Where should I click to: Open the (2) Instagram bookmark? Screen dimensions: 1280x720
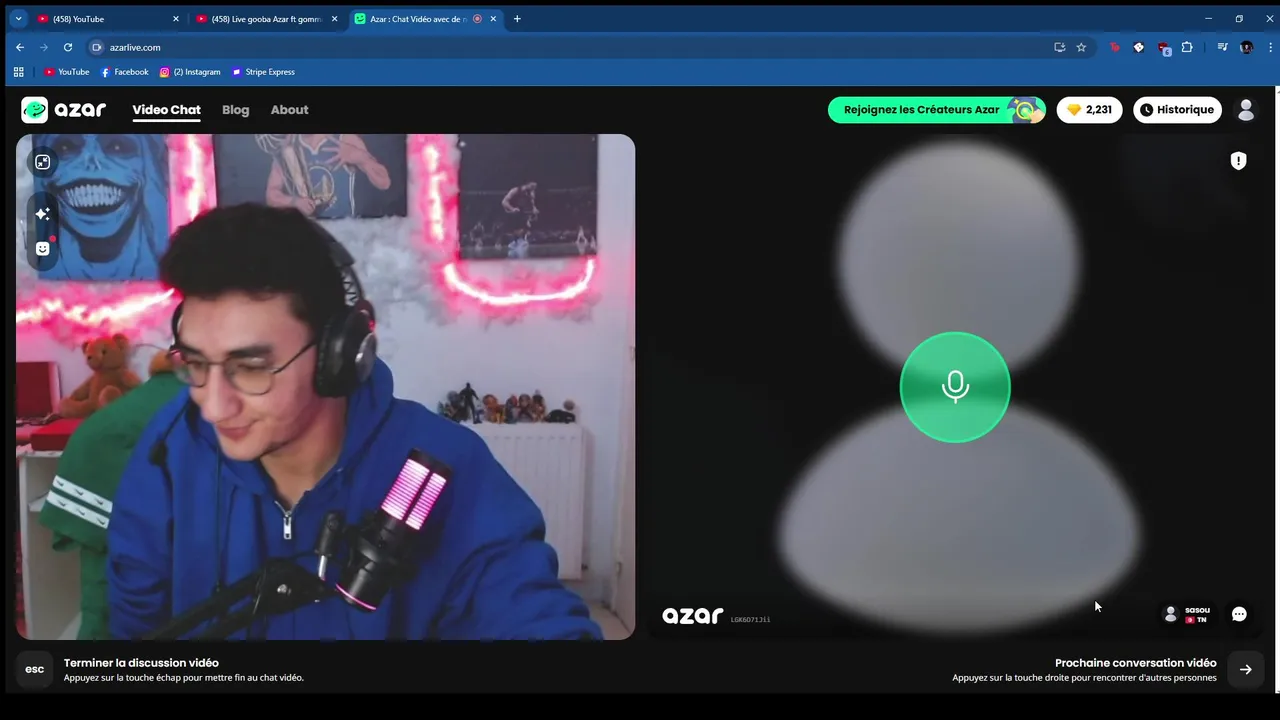click(x=190, y=72)
